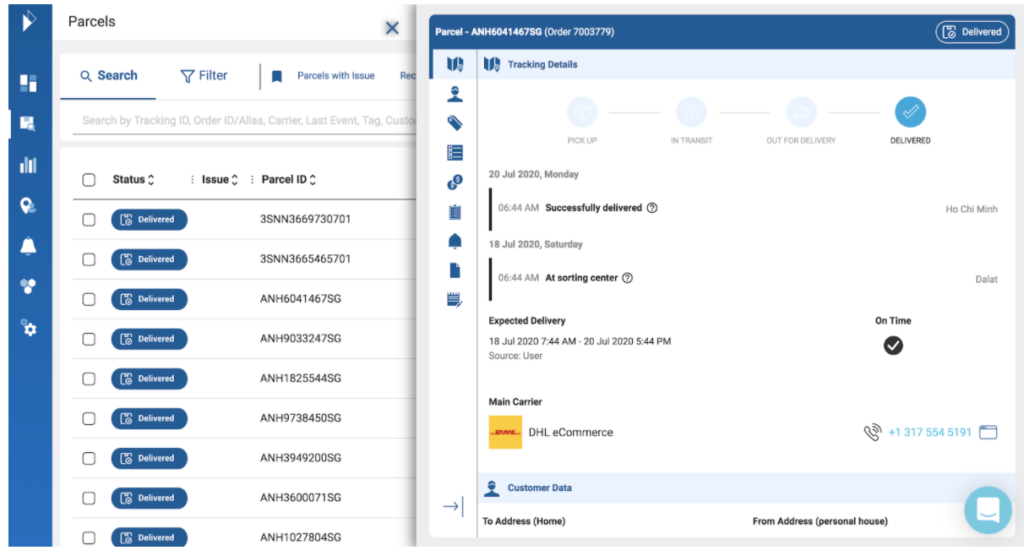Click the document file icon in parcel panel
This screenshot has height=556, width=1024.
coord(455,270)
